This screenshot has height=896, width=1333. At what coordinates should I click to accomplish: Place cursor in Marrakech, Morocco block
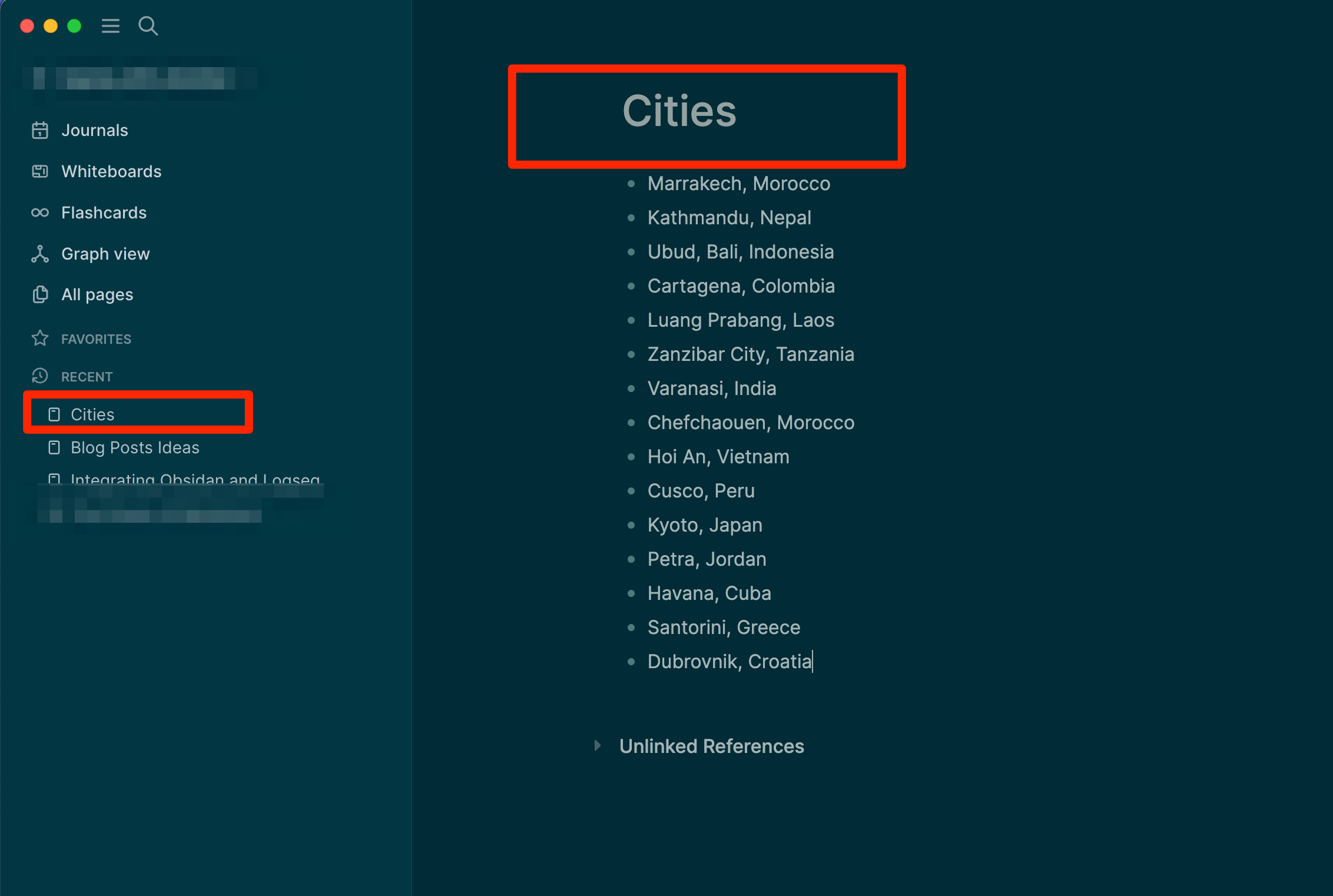point(738,184)
